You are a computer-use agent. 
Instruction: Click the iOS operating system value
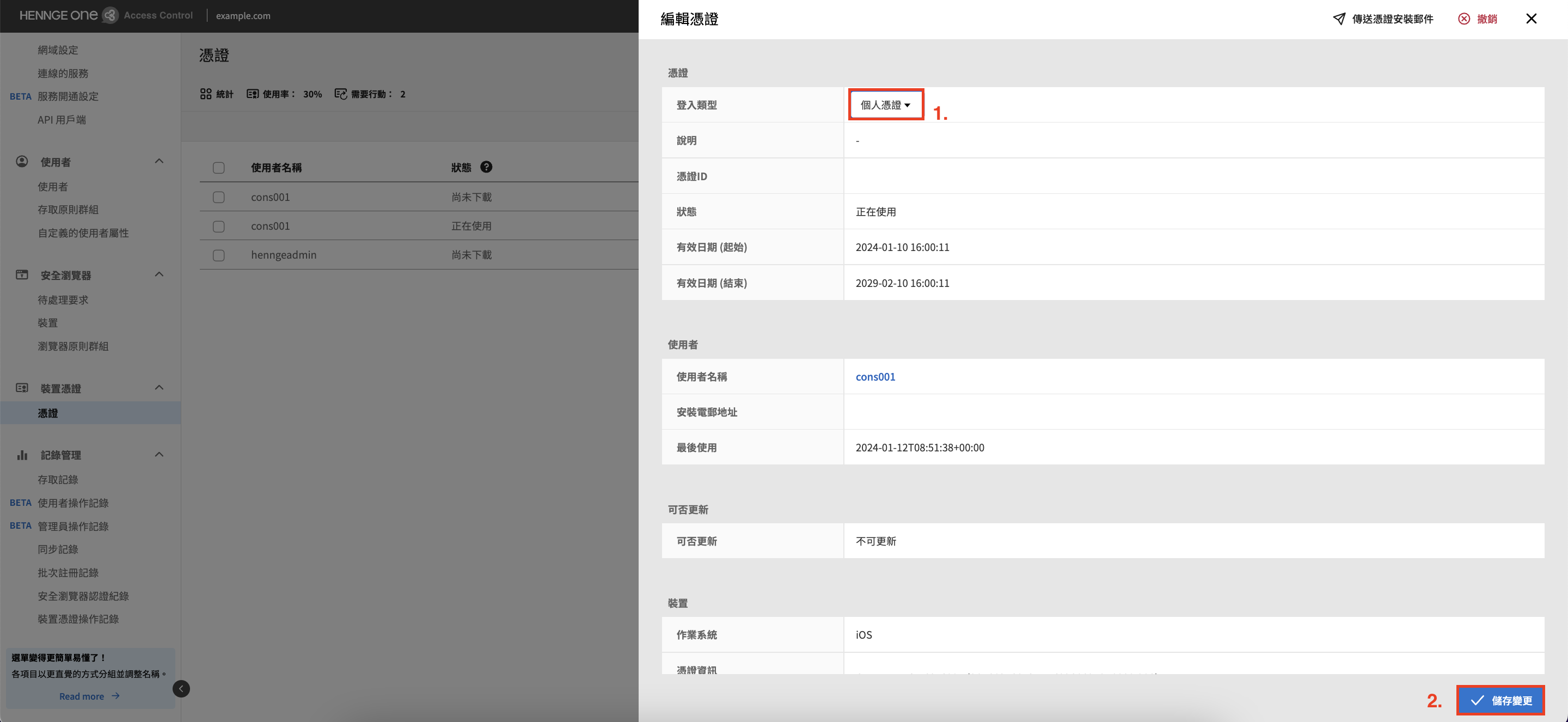863,635
